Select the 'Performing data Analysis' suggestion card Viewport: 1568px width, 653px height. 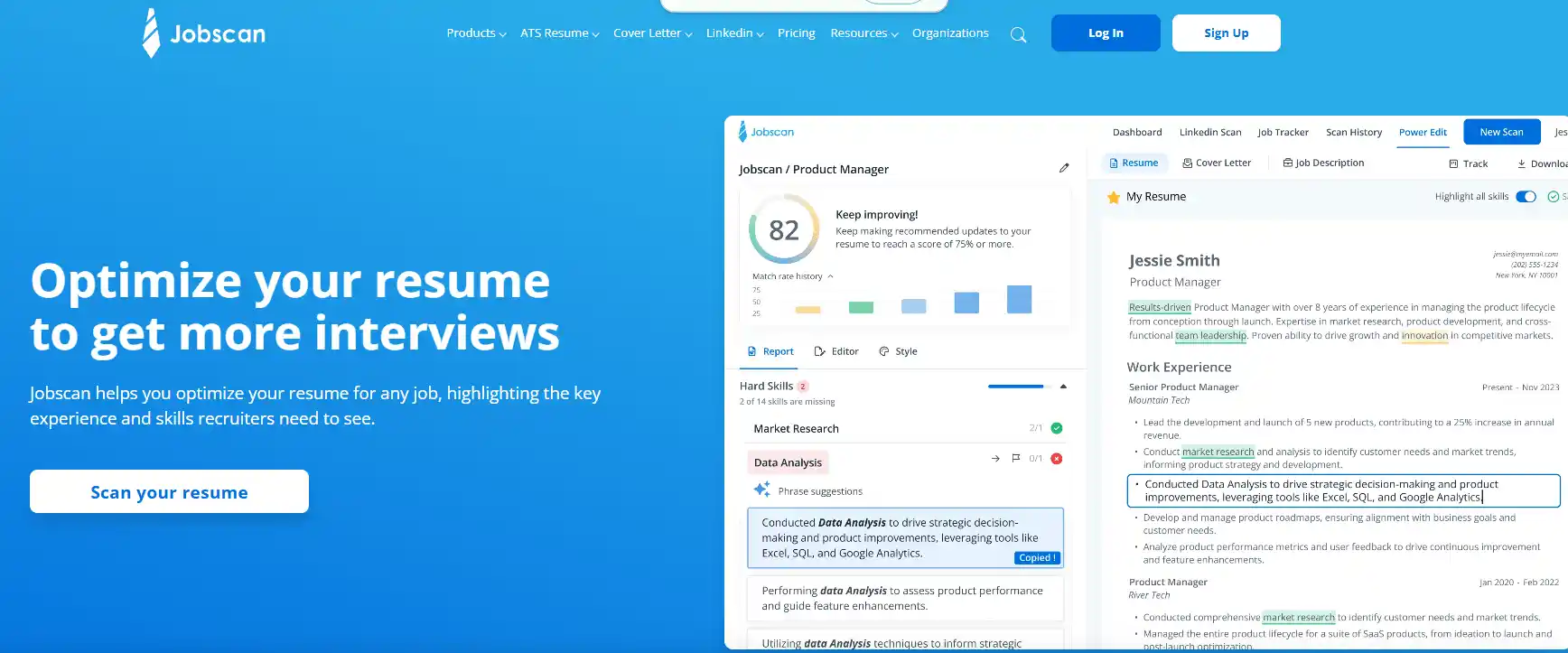905,598
